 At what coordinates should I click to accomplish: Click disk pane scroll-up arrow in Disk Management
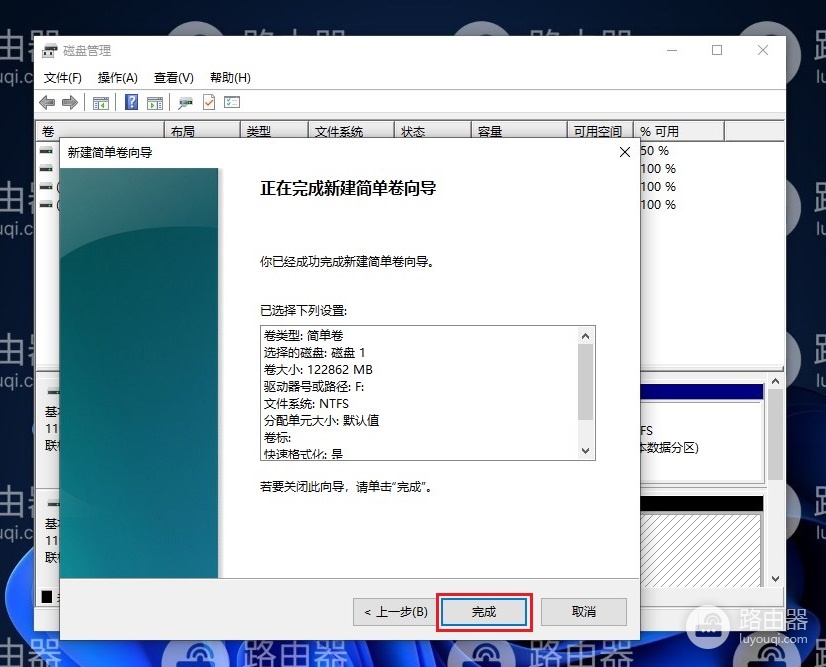click(775, 381)
